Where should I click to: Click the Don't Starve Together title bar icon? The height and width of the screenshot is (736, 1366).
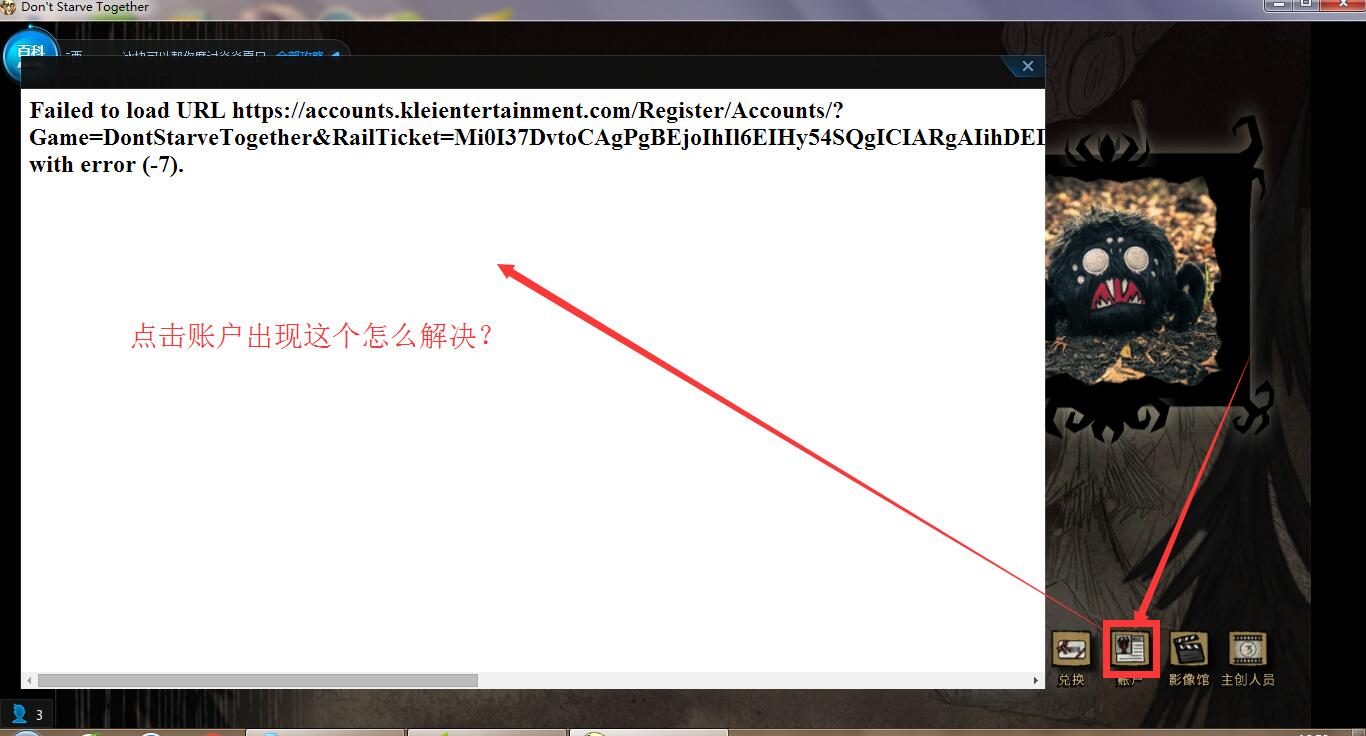tap(9, 8)
